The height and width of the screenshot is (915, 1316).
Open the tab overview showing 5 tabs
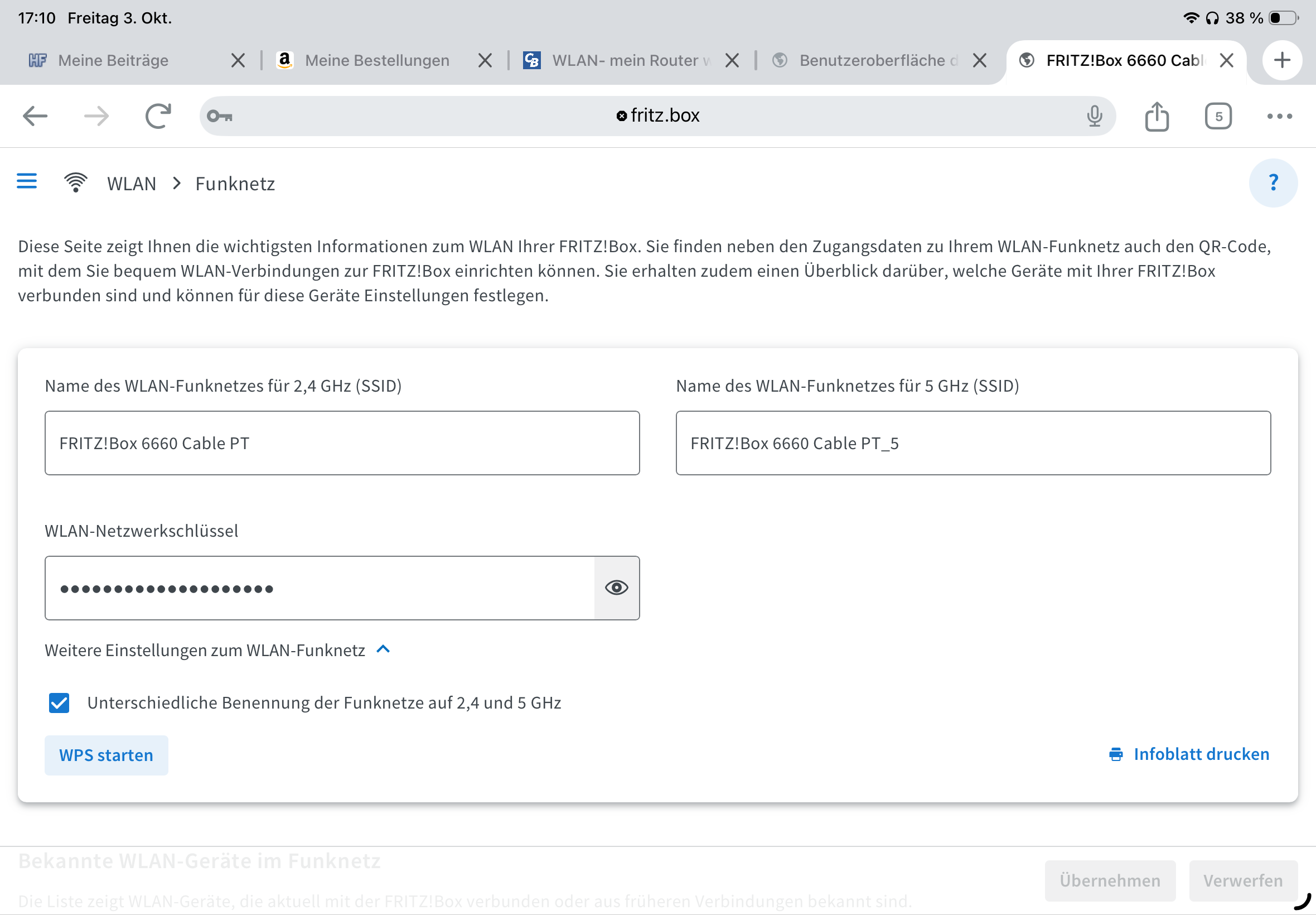(x=1217, y=117)
